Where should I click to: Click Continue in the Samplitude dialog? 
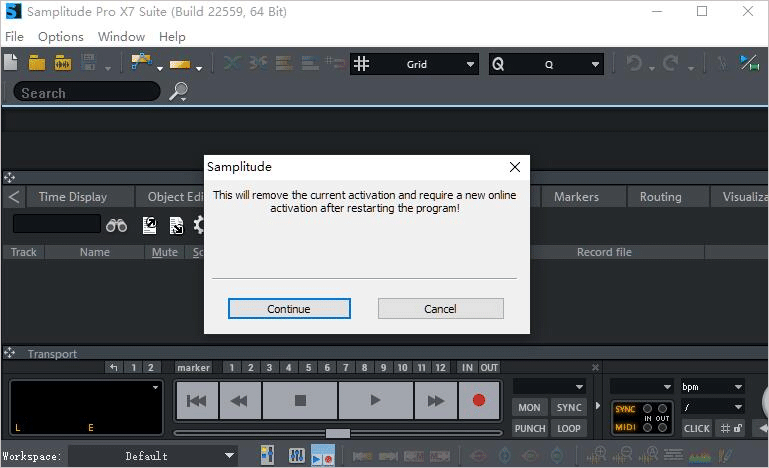289,309
